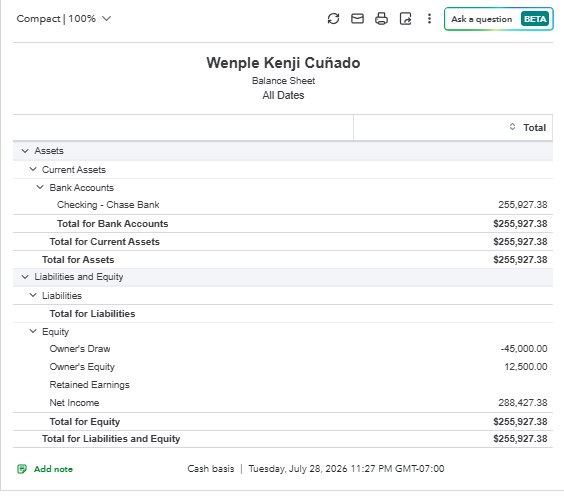Select the Owner's Draw row label
Screen dimensions: 564x498
pyautogui.click(x=80, y=348)
